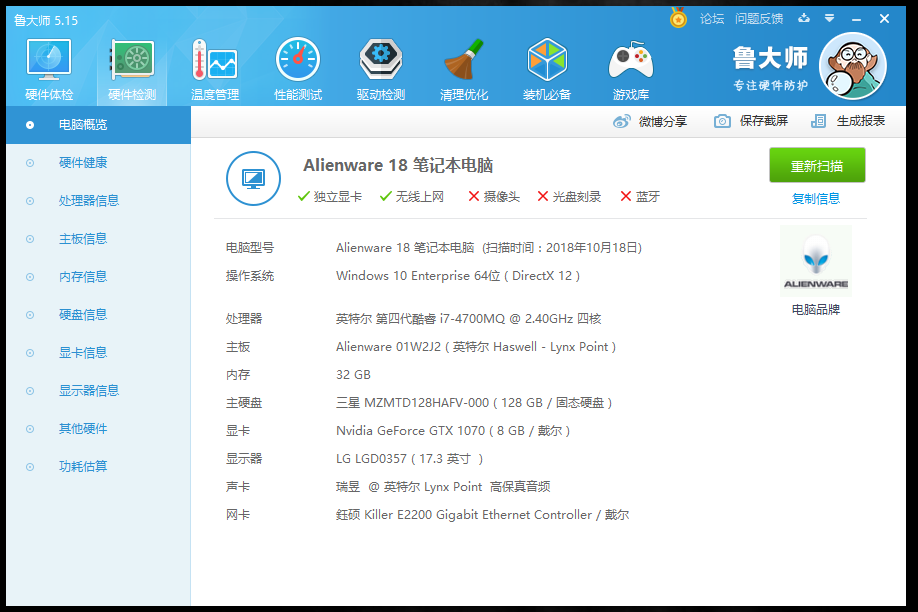Open 清理优化 cleanup broom icon
Viewport: 918px width, 612px height.
point(464,69)
